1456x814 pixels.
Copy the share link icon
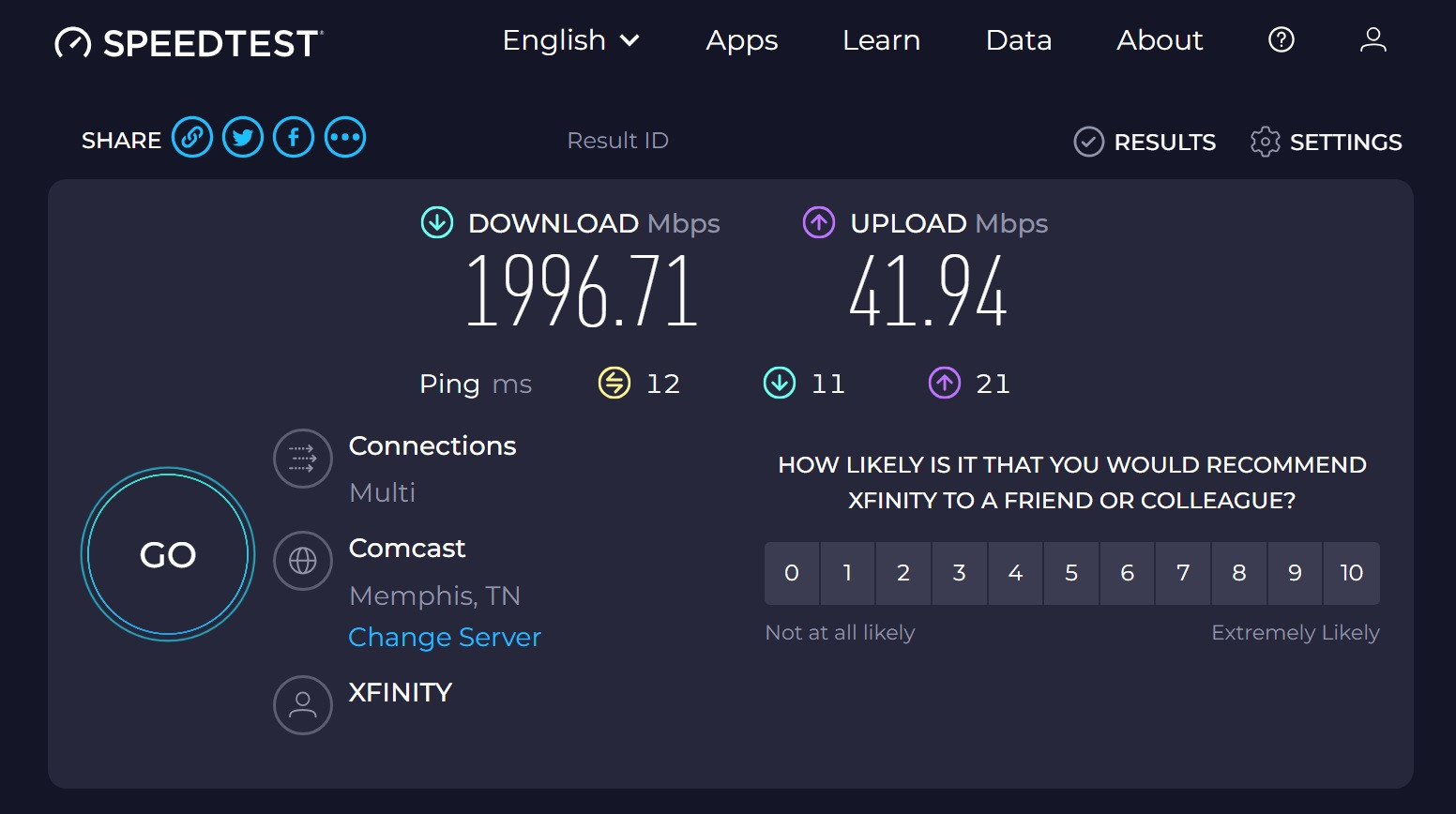[192, 138]
